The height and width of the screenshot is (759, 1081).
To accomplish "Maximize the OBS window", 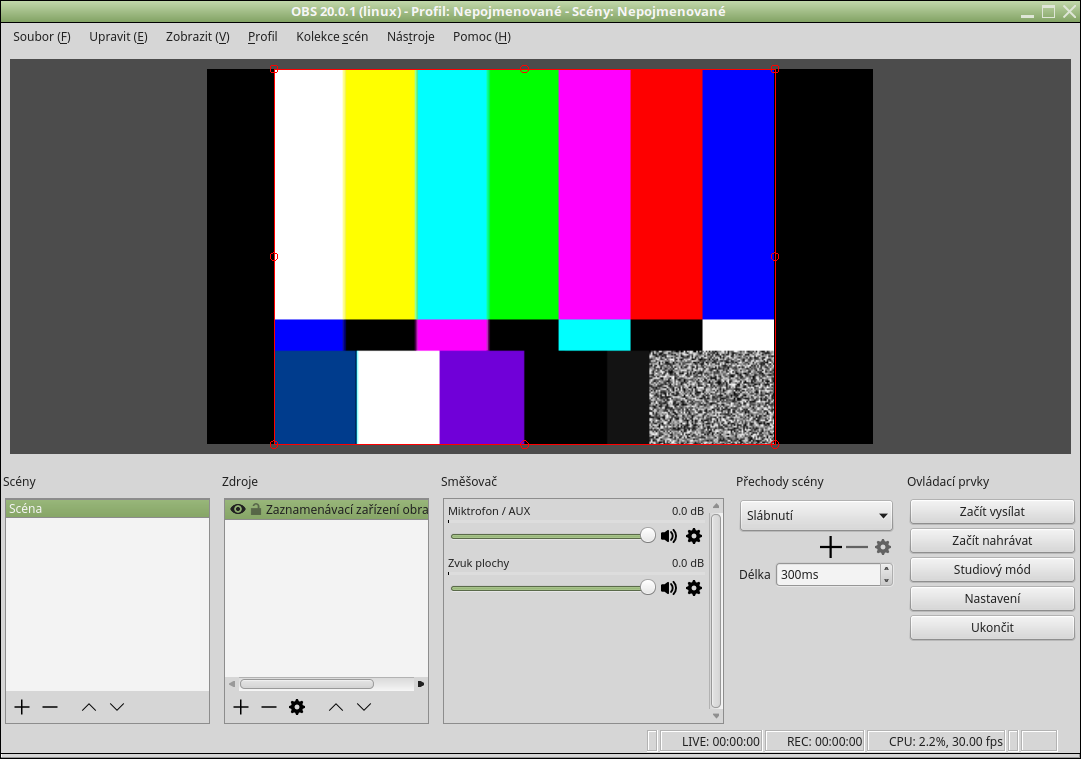I will (1049, 12).
